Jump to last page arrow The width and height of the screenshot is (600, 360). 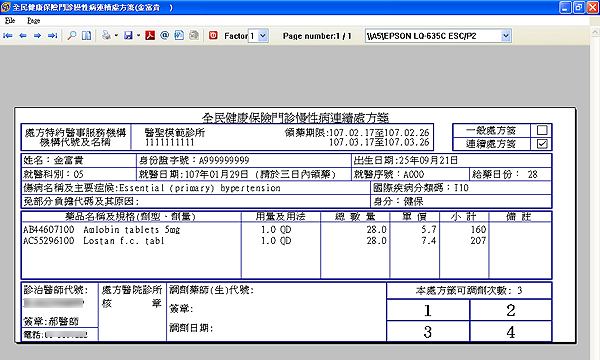(52, 36)
